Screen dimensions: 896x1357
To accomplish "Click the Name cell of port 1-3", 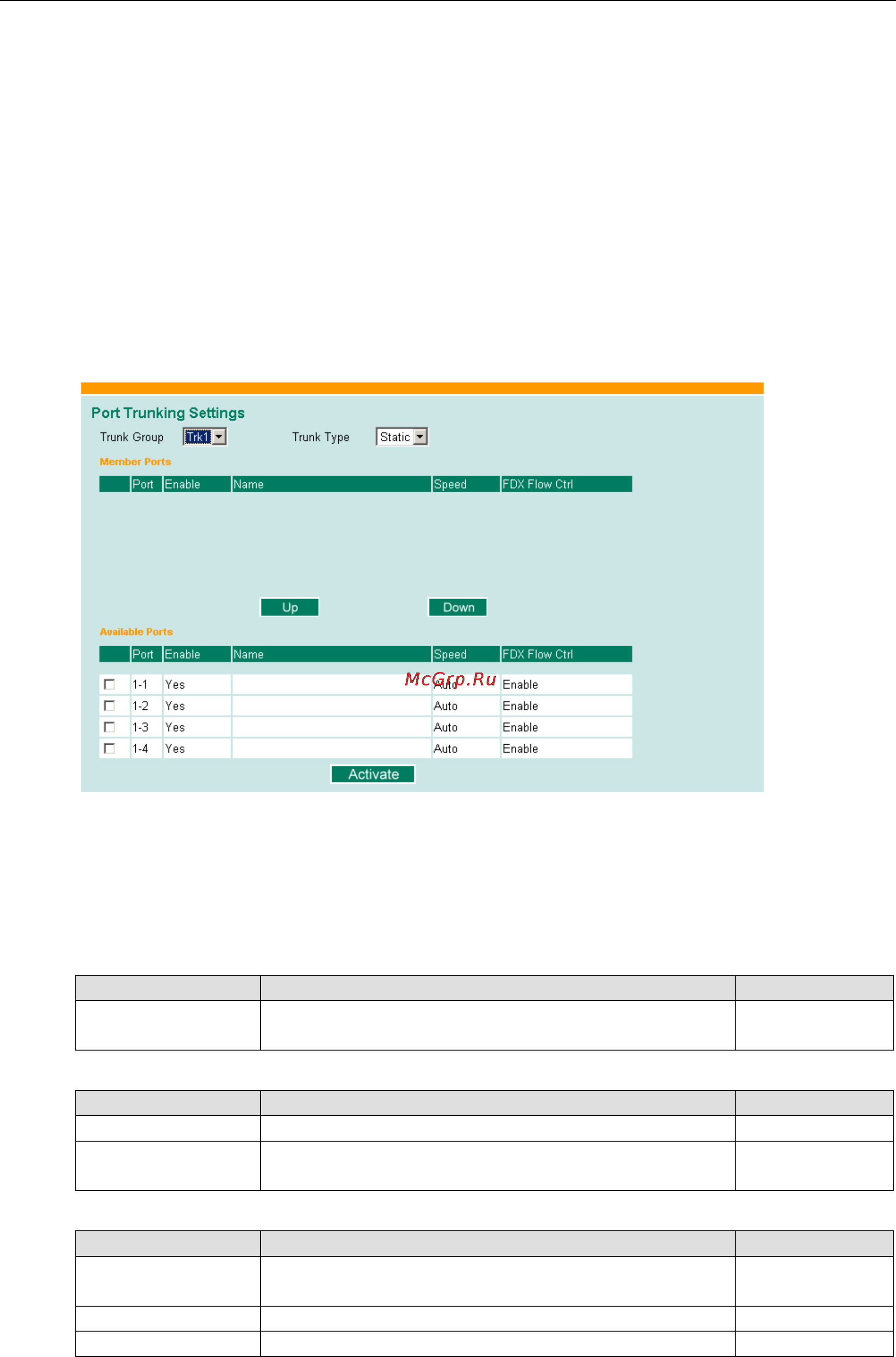I will pos(331,727).
